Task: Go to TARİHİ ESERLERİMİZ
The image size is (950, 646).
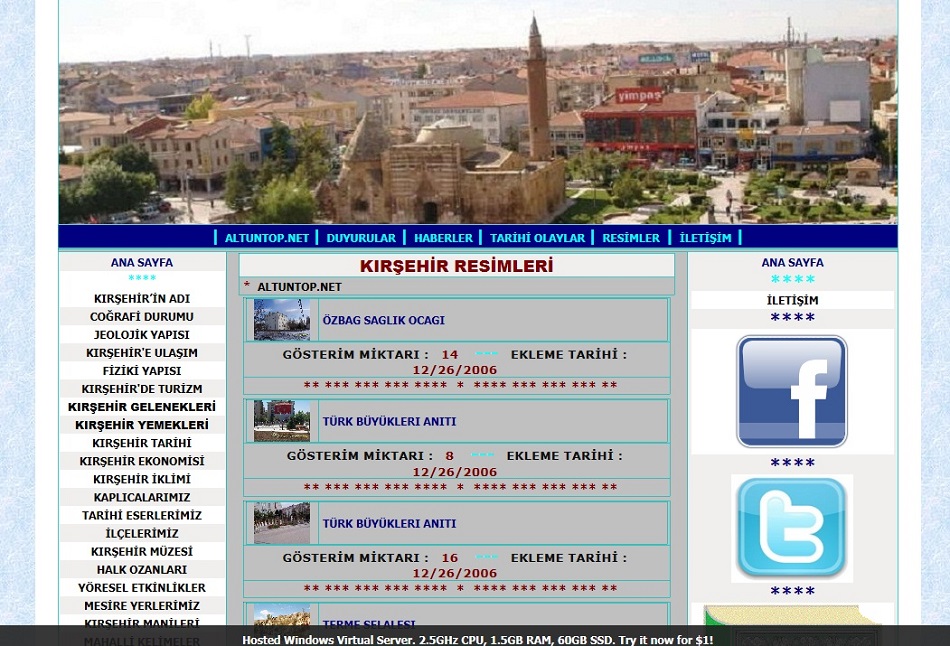Action: pyautogui.click(x=142, y=515)
